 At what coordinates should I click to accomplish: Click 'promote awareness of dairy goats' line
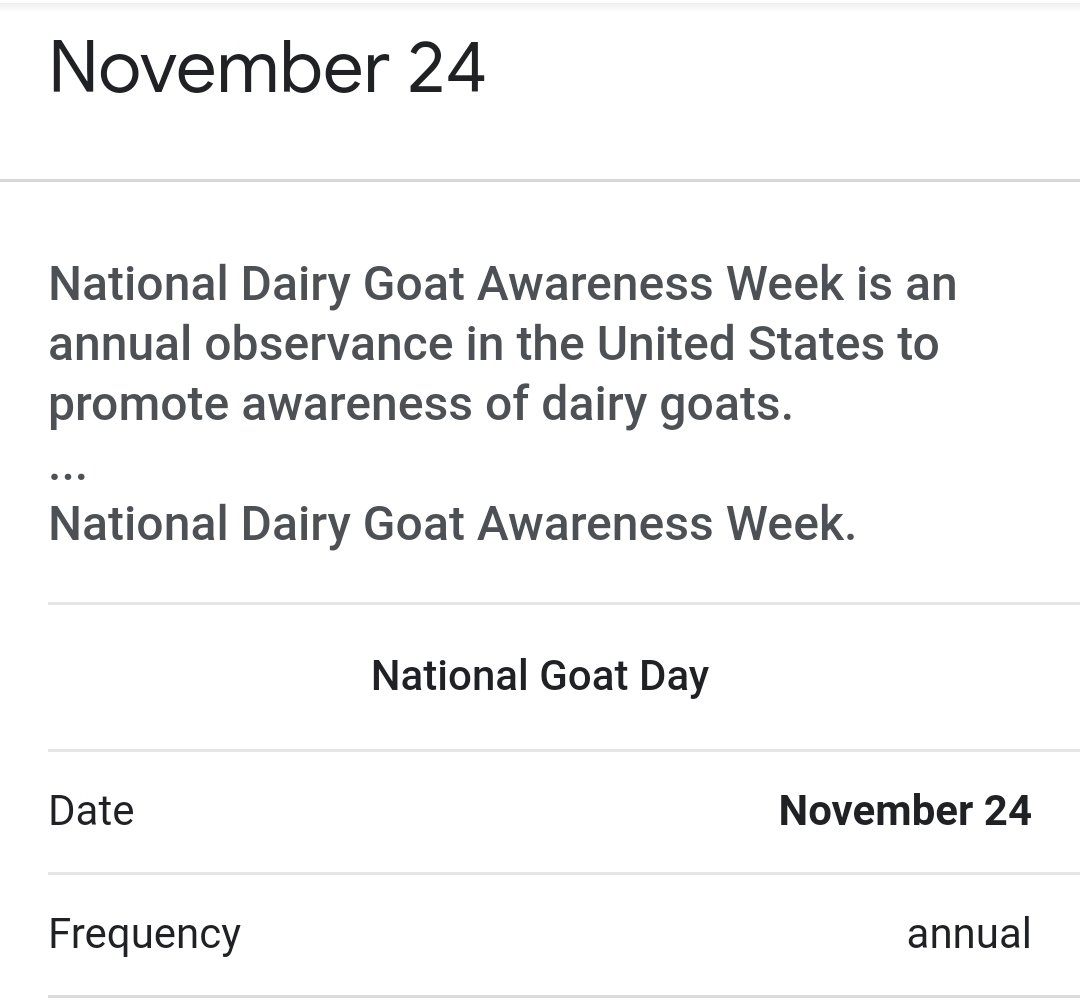coord(420,405)
